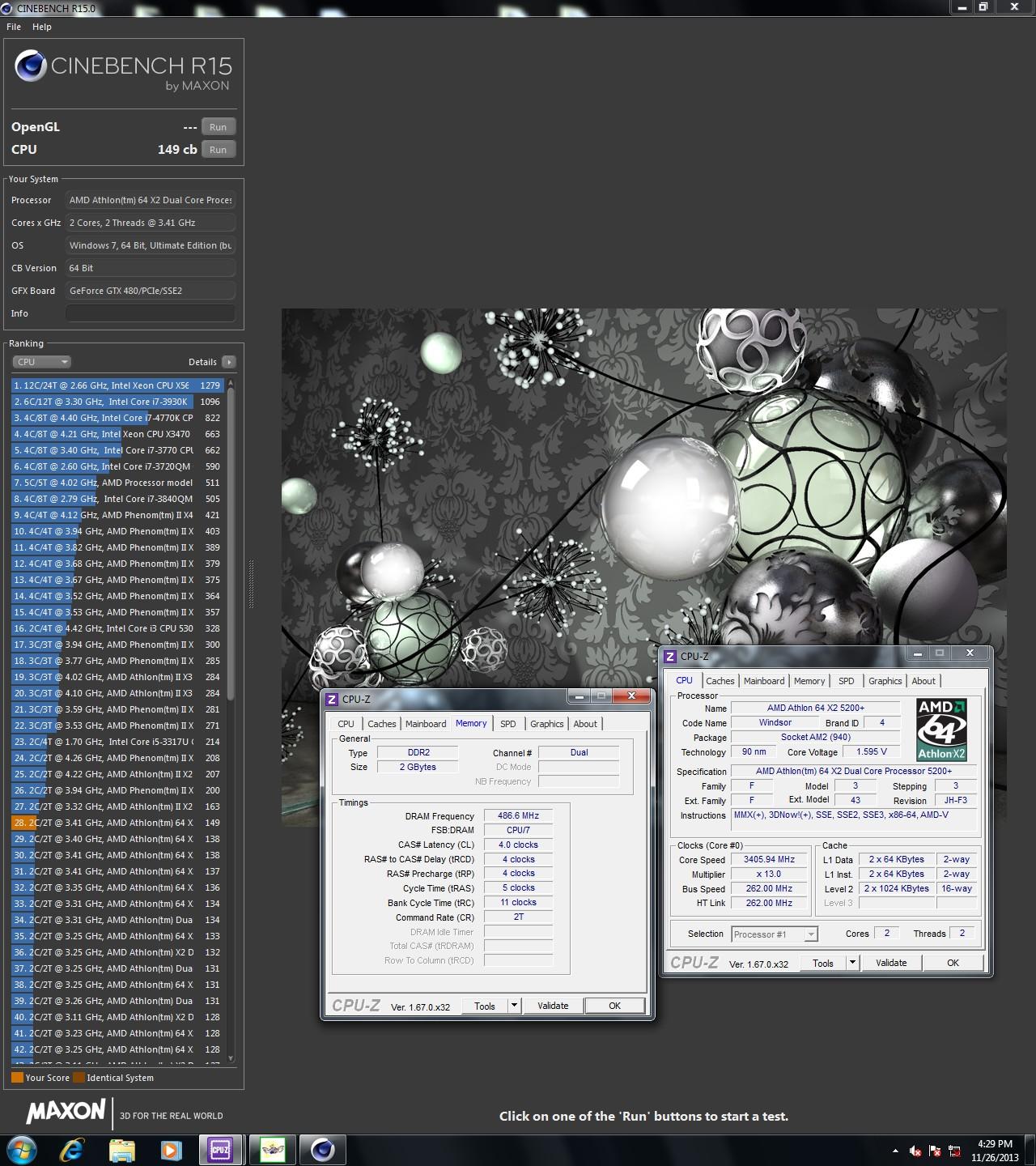1036x1166 pixels.
Task: Switch to CPU tab in Memory window
Action: [x=346, y=724]
